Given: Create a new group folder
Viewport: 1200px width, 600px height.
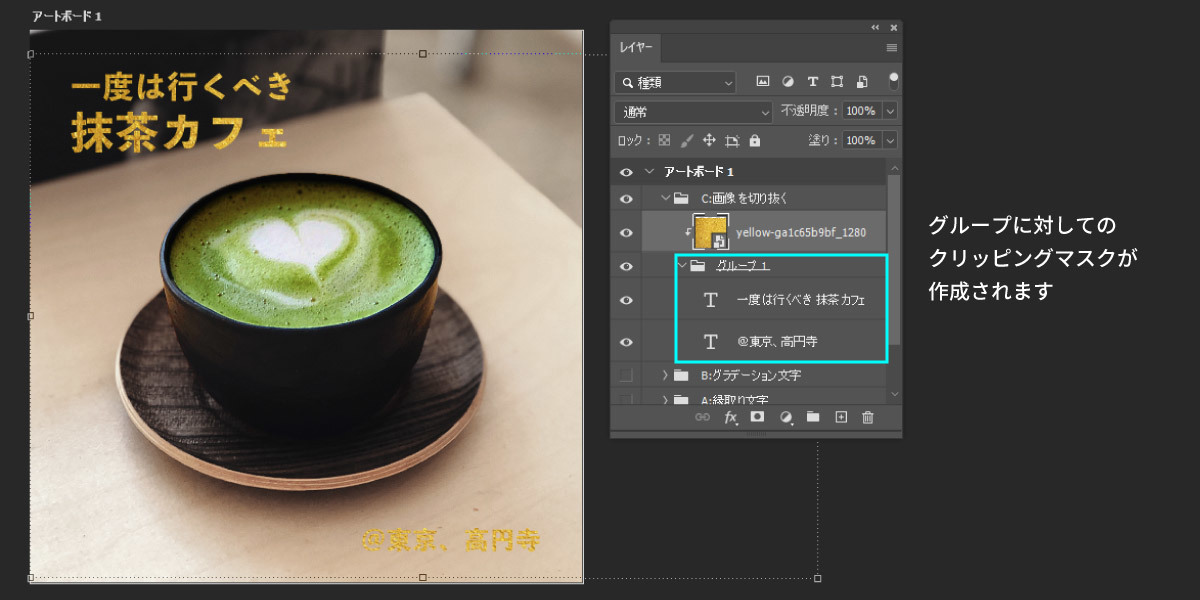Looking at the screenshot, I should click(813, 417).
